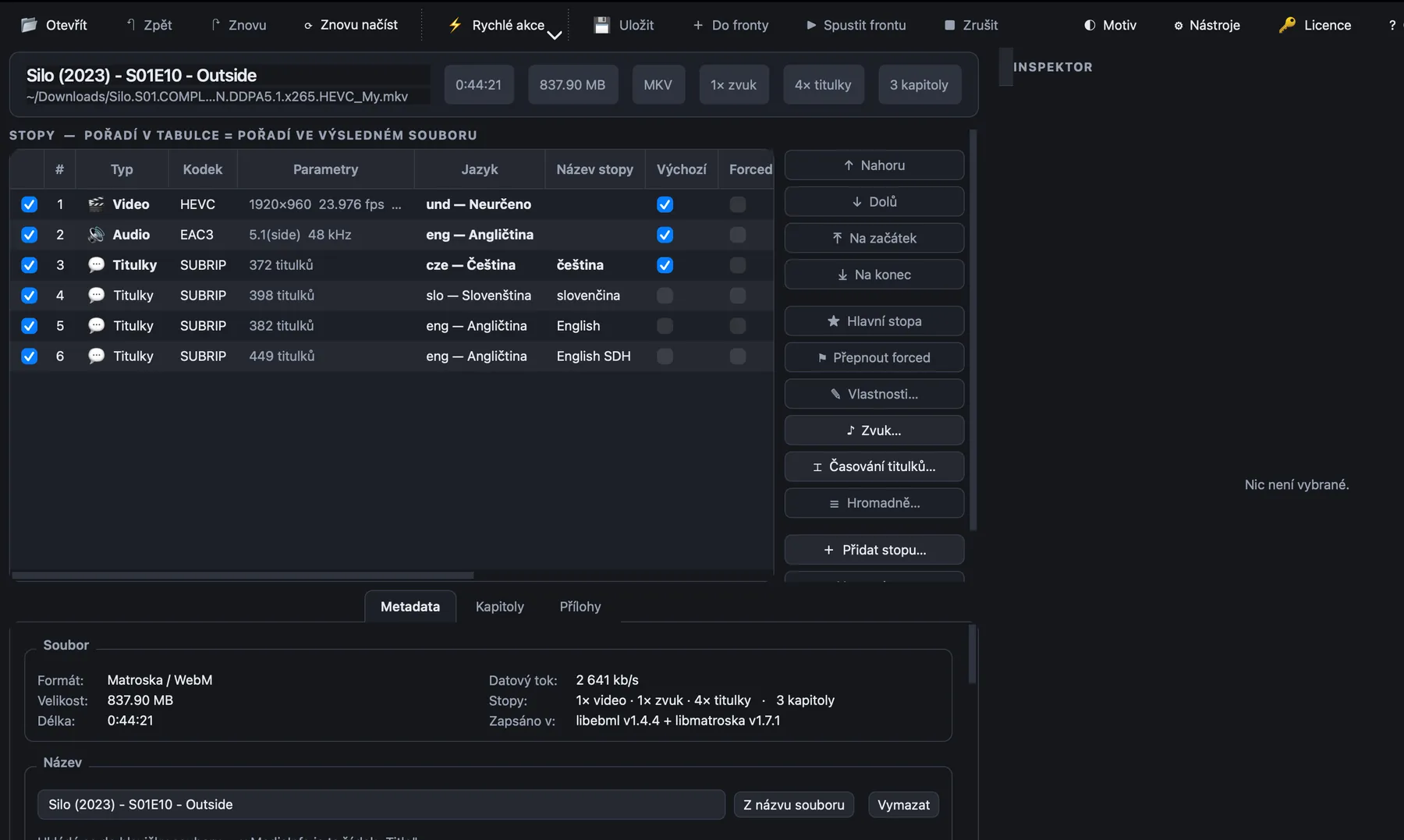Click the Na začátek button
1404x840 pixels.
(x=874, y=238)
